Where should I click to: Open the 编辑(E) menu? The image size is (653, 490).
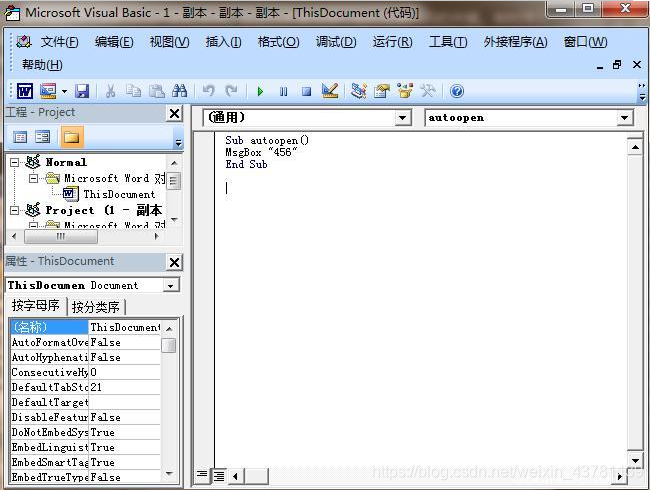(114, 42)
